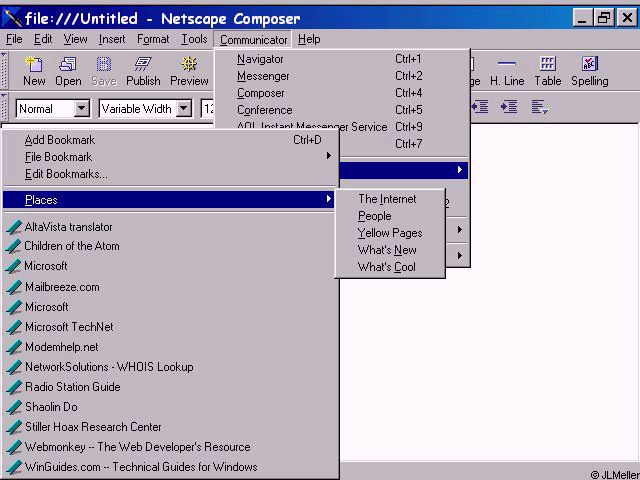Open the Edit menu

point(43,39)
